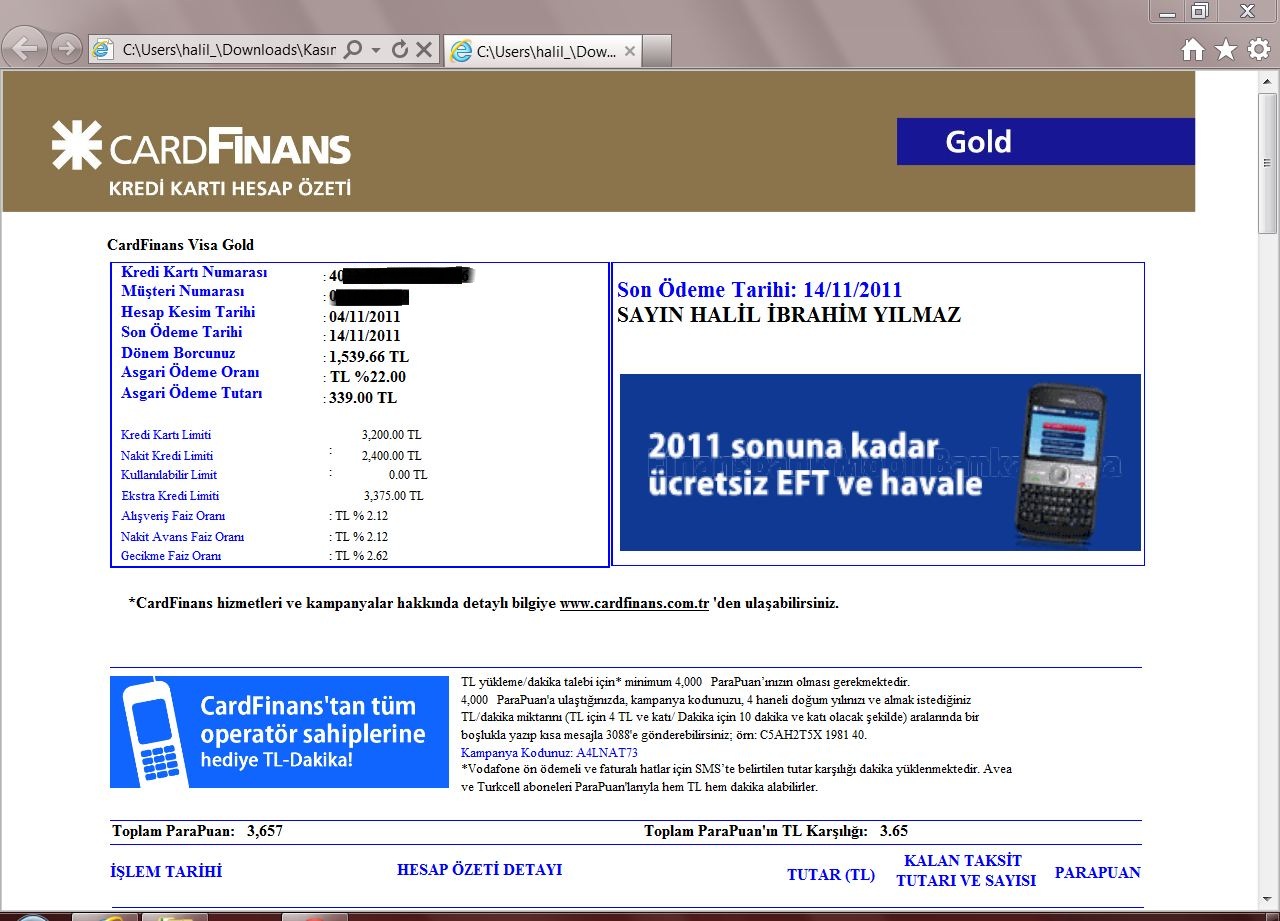
Task: Click the PARAPUAN column header
Action: coord(1097,873)
